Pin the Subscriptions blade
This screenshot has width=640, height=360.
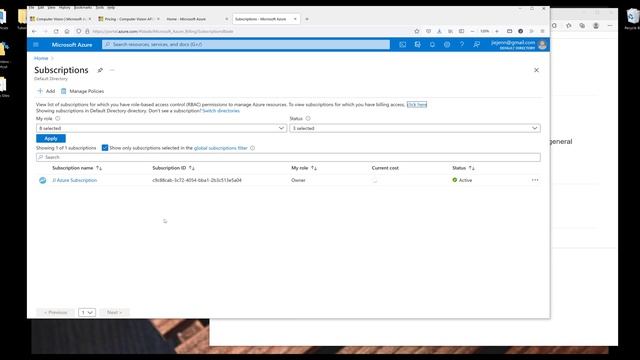tap(100, 70)
